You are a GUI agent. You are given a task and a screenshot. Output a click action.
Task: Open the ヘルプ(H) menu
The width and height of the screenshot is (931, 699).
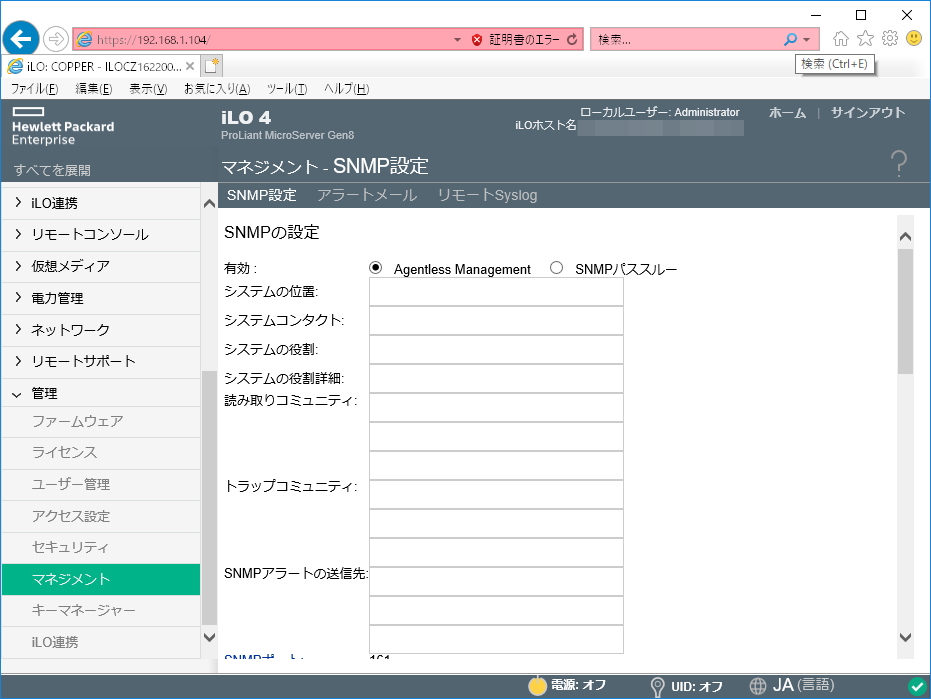click(347, 88)
